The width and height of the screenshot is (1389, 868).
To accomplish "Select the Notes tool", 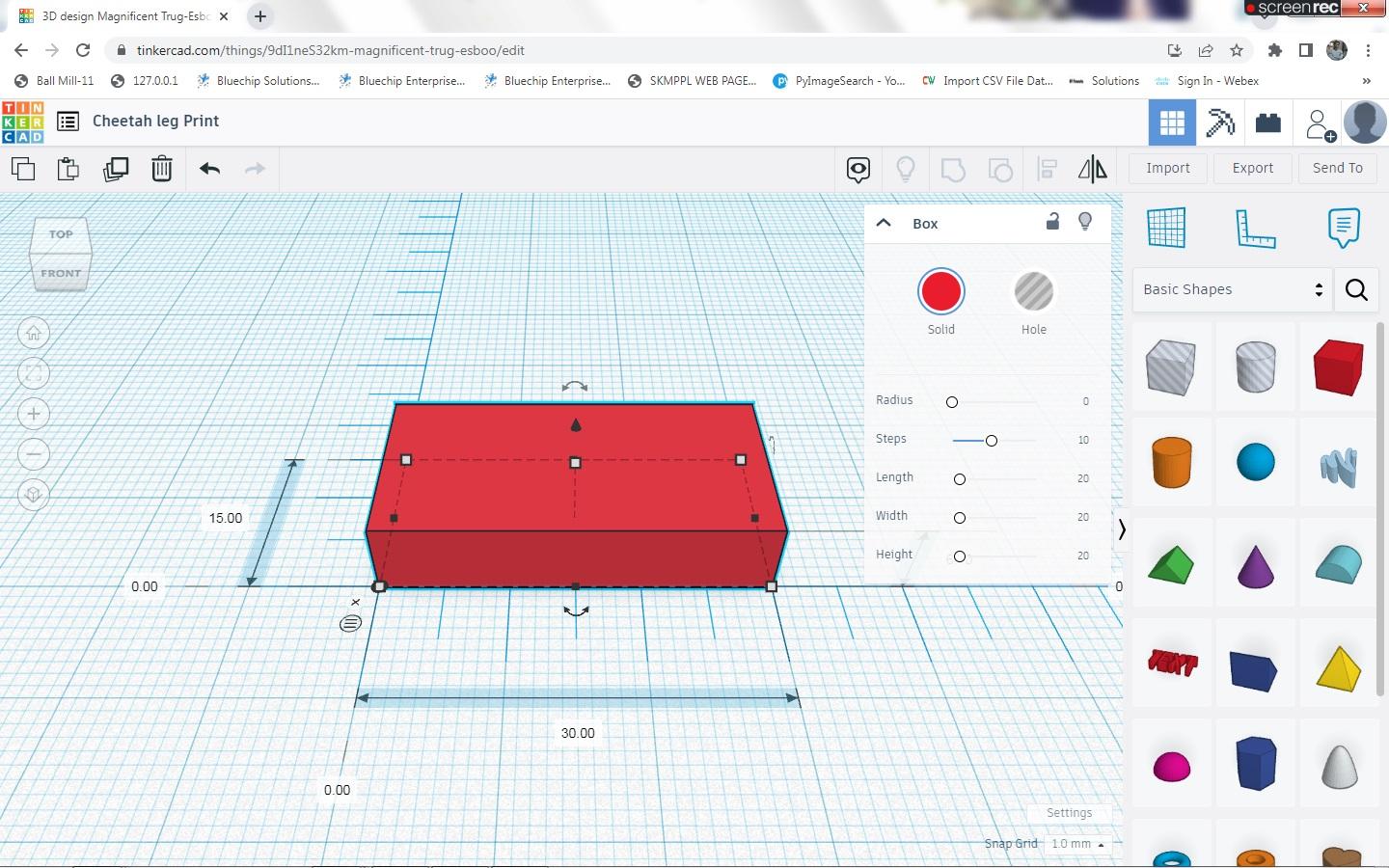I will (x=1344, y=228).
